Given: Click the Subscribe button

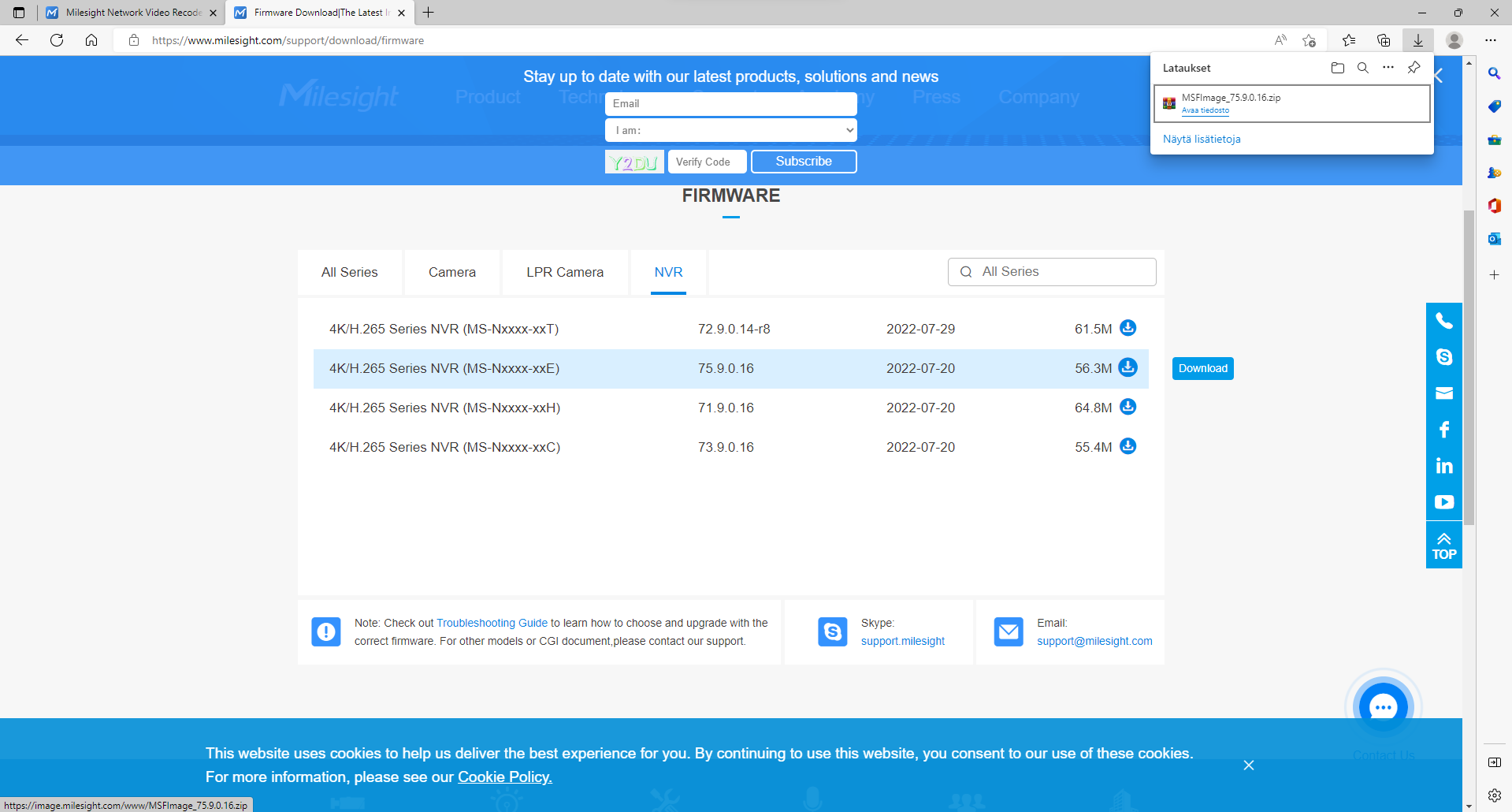Looking at the screenshot, I should 804,162.
